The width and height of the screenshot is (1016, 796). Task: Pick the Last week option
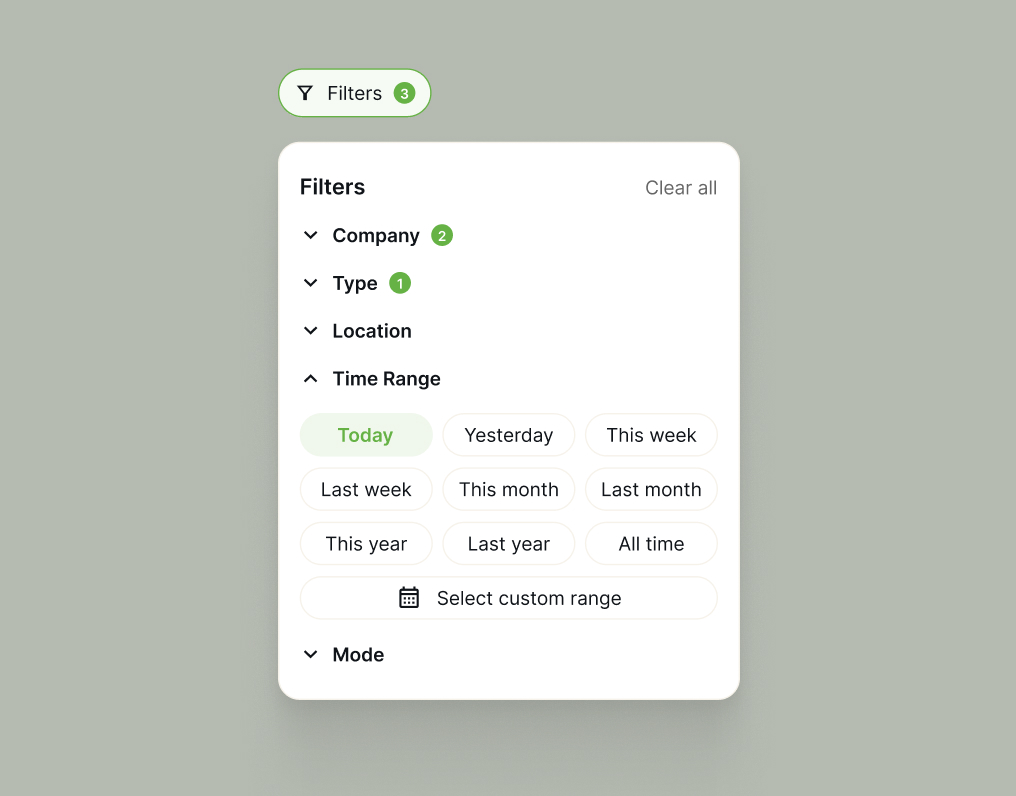tap(366, 490)
